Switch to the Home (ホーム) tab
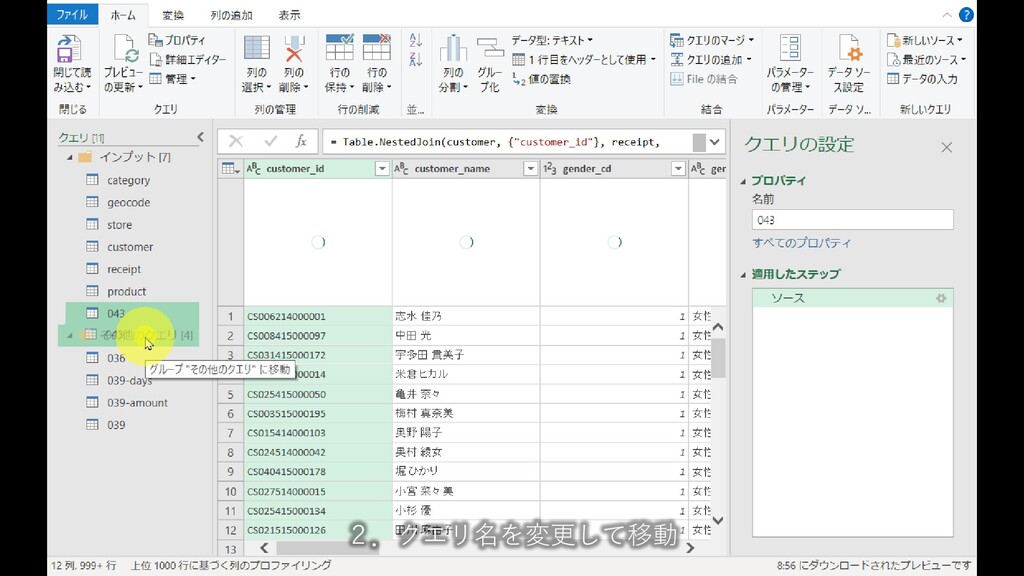The width and height of the screenshot is (1024, 576). (x=123, y=14)
